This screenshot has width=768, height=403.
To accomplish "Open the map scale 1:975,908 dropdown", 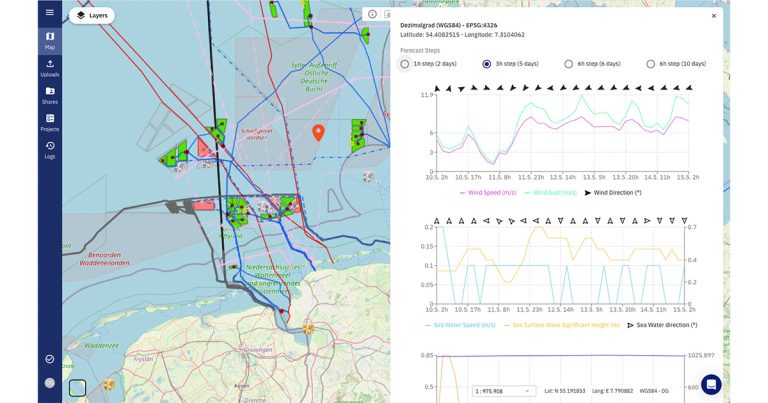I will click(x=502, y=391).
